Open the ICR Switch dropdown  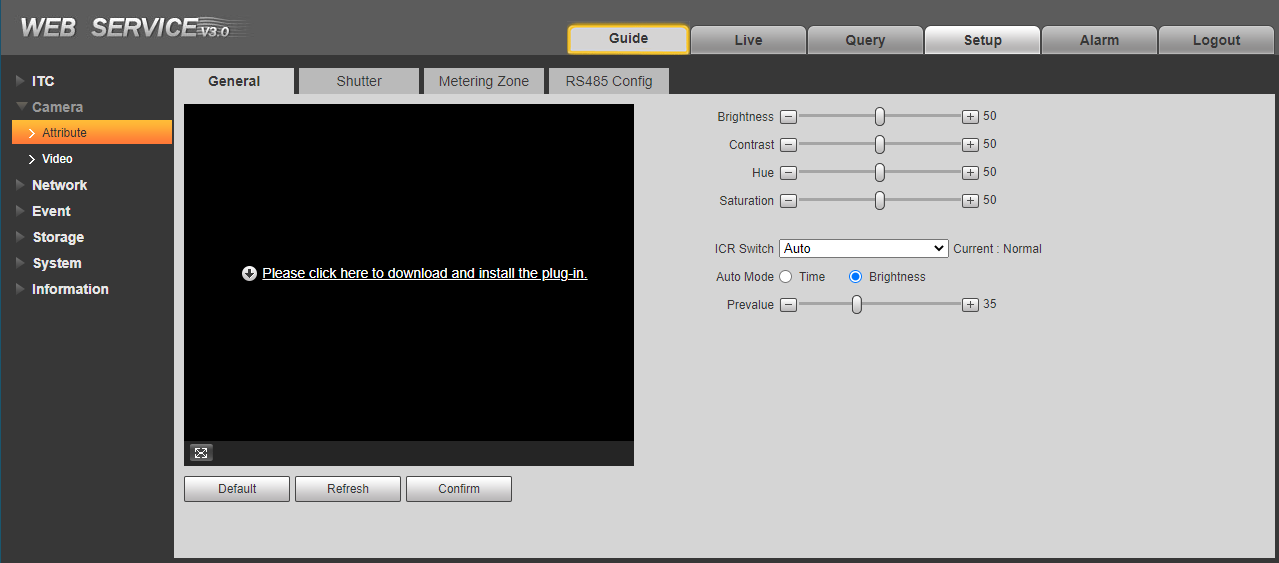(x=864, y=248)
